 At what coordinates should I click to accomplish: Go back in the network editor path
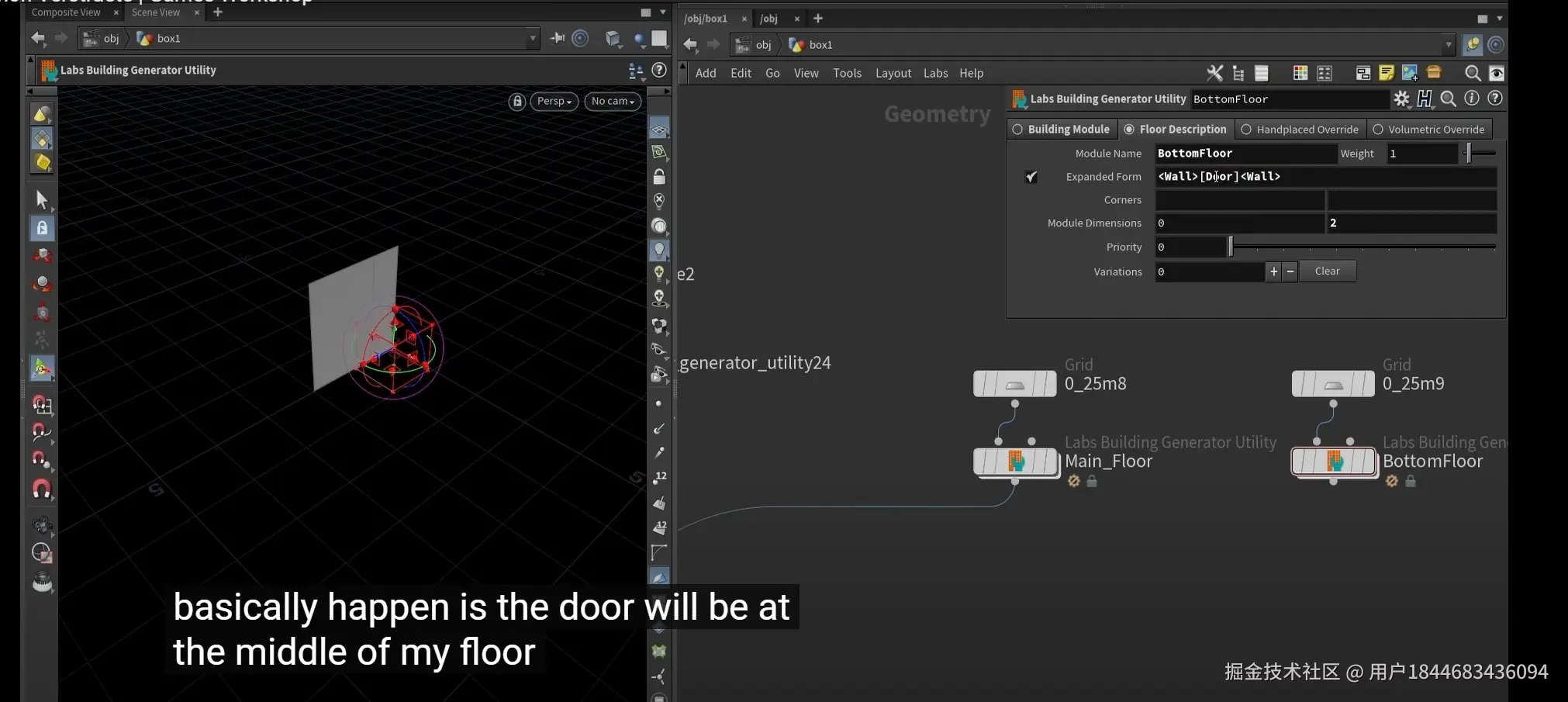pos(690,44)
